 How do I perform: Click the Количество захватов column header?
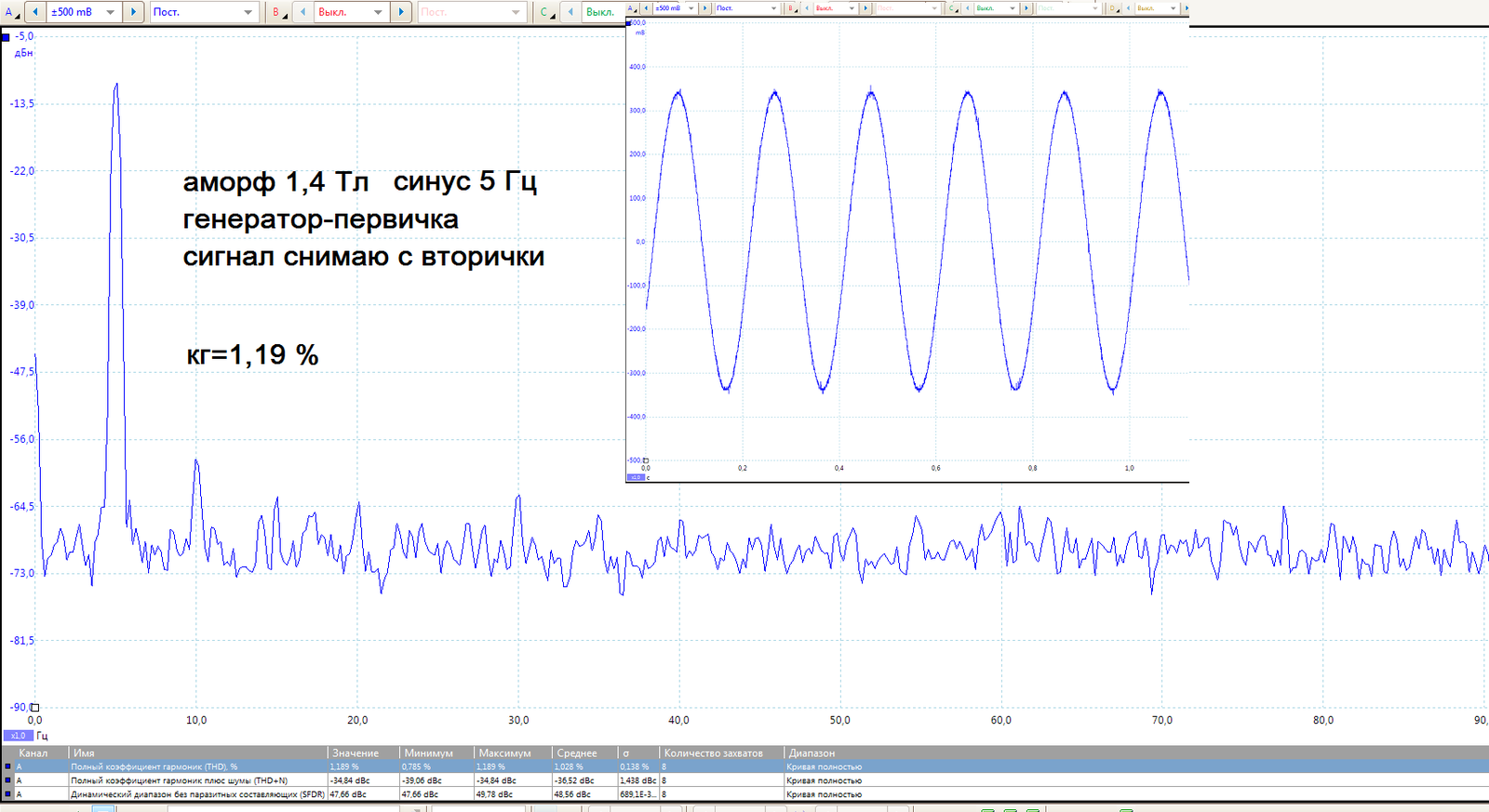[x=722, y=752]
